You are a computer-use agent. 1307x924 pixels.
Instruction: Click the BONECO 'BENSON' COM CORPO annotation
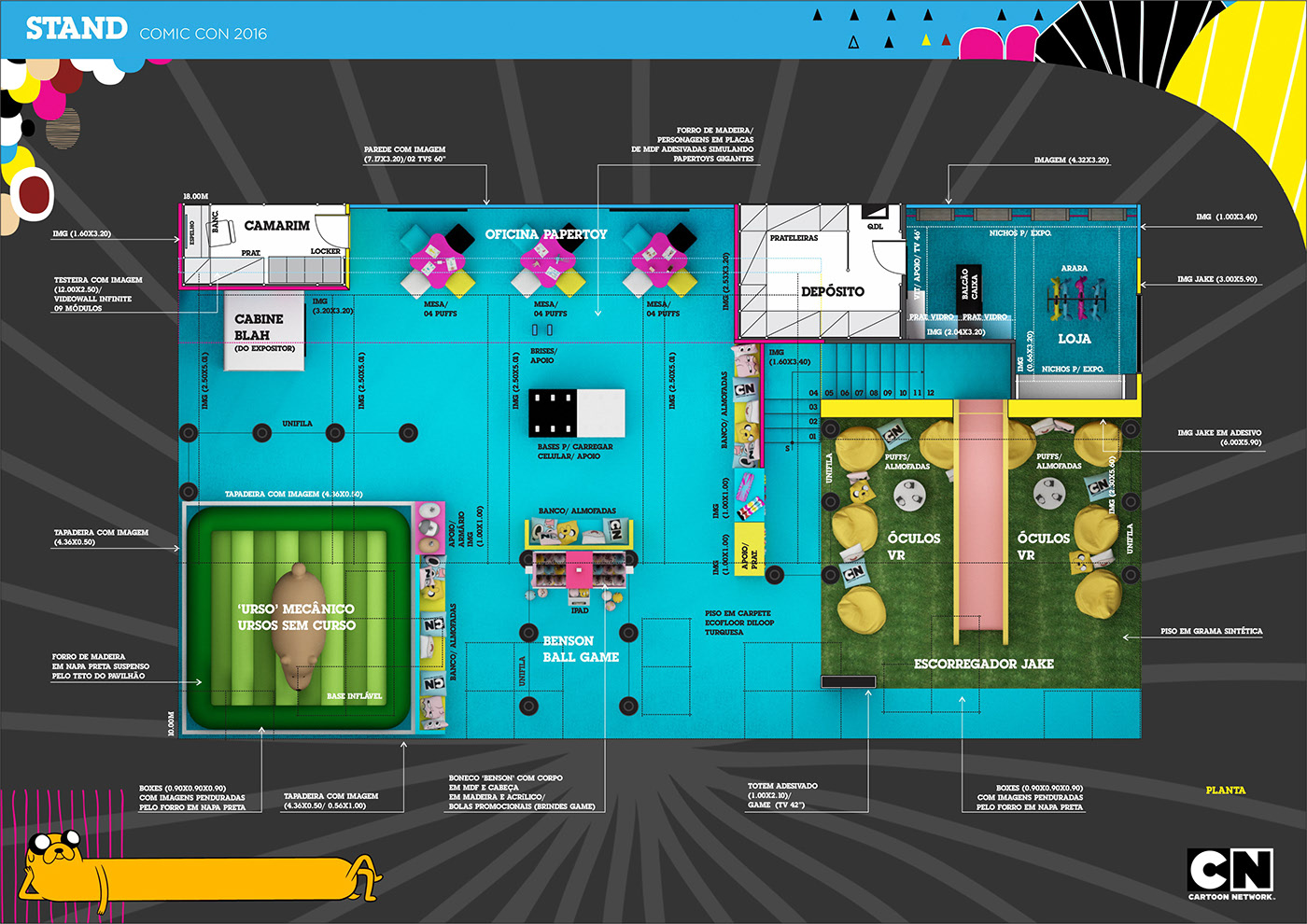click(x=522, y=792)
